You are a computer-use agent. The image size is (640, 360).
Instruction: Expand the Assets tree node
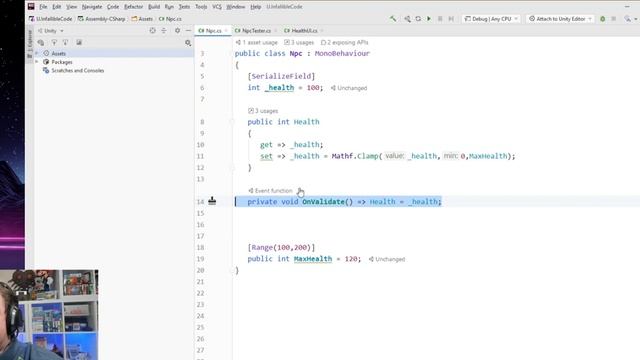pyautogui.click(x=37, y=53)
